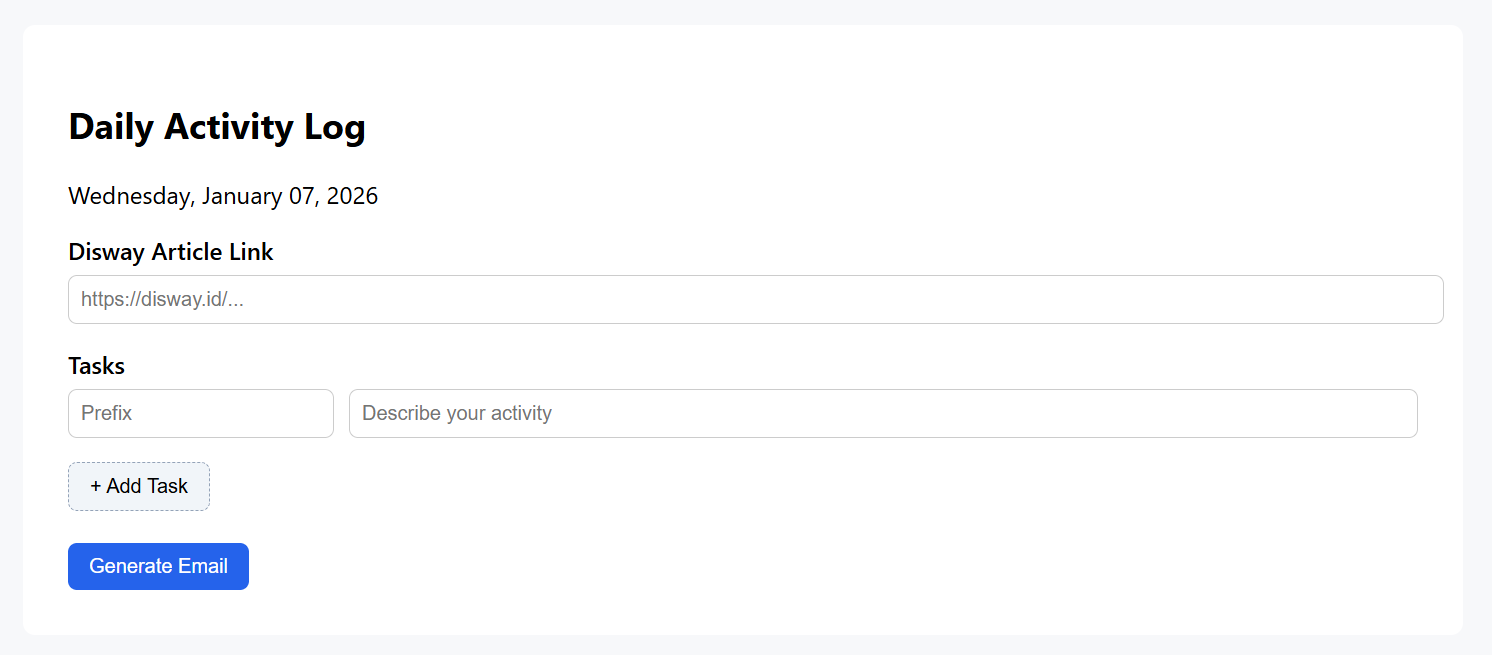This screenshot has height=655, width=1492.
Task: Click the 'Tasks' section label
Action: (96, 366)
